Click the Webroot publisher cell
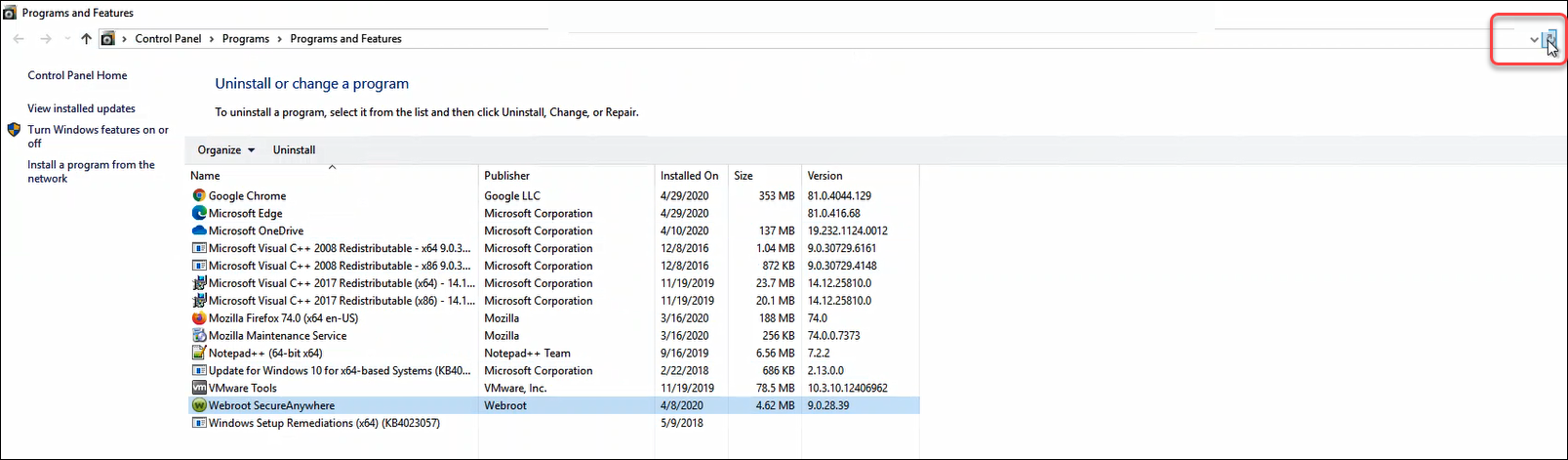Viewport: 1568px width, 460px height. pos(505,405)
